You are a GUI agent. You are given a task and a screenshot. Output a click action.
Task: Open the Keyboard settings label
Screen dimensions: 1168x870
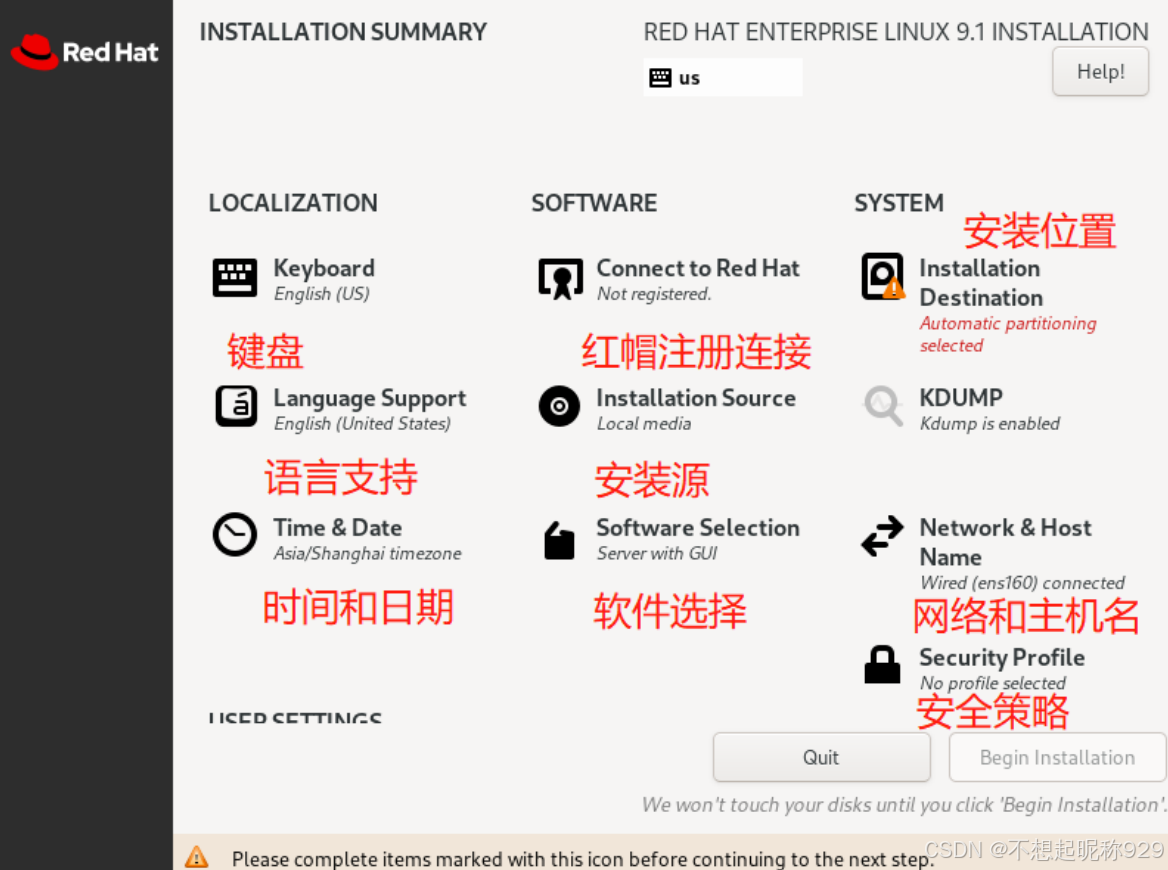(x=324, y=268)
